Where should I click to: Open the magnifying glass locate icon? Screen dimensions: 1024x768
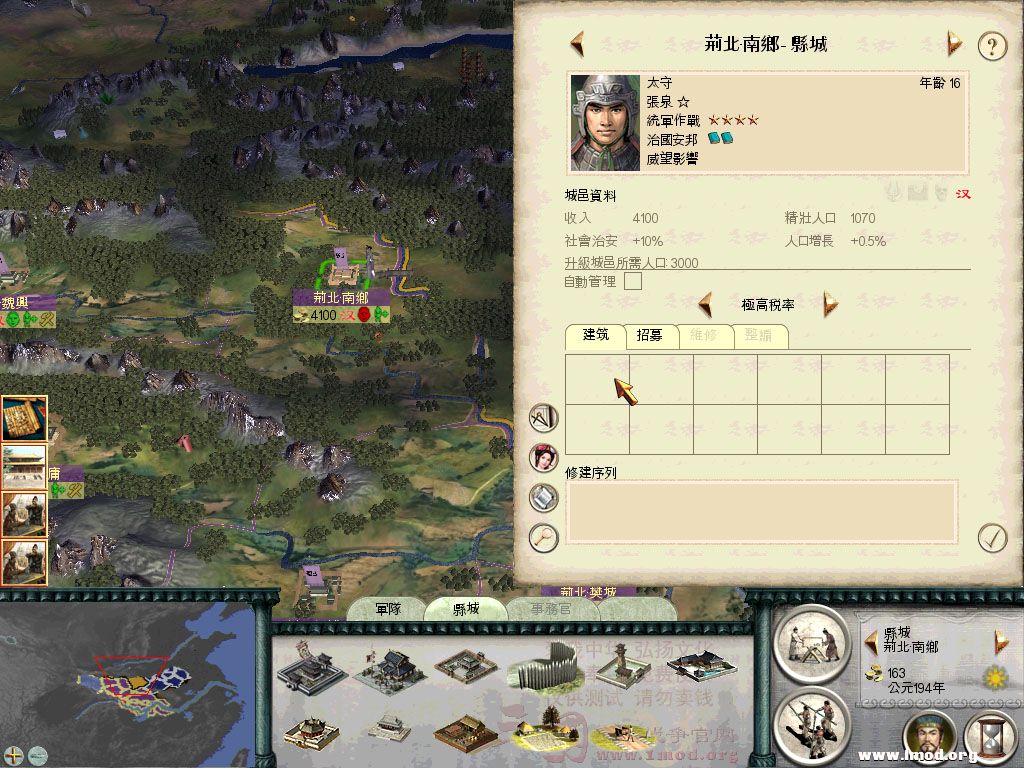point(543,537)
